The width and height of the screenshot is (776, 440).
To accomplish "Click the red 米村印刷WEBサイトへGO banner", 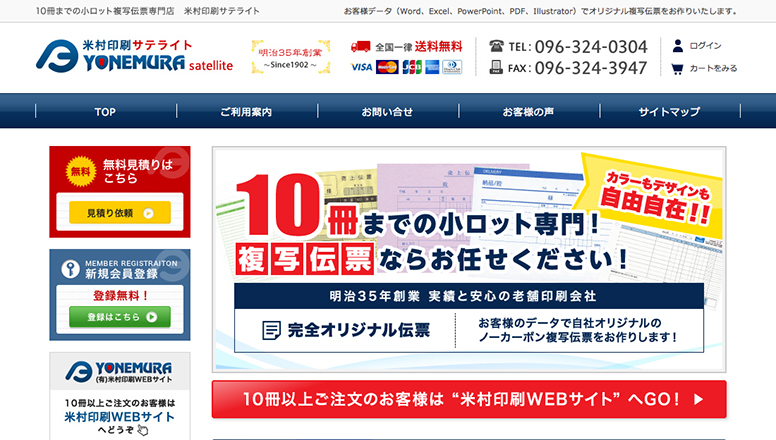I will tap(469, 399).
